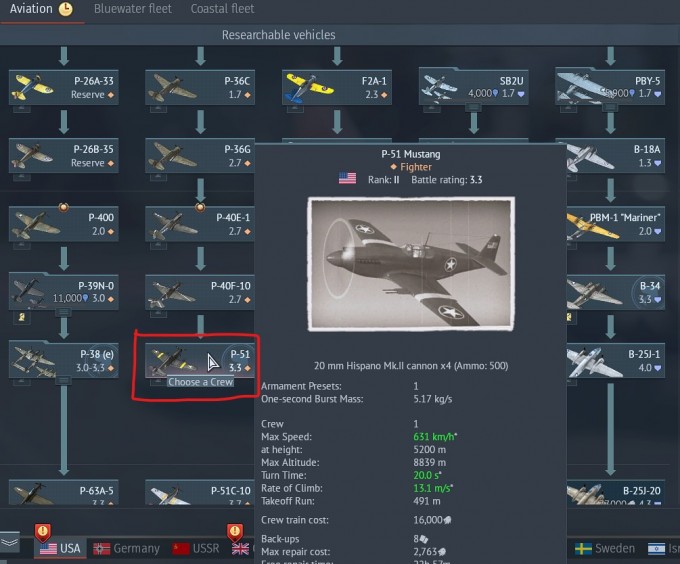This screenshot has width=680, height=564.
Task: Click the Researchable vehicles header
Action: coord(278,35)
